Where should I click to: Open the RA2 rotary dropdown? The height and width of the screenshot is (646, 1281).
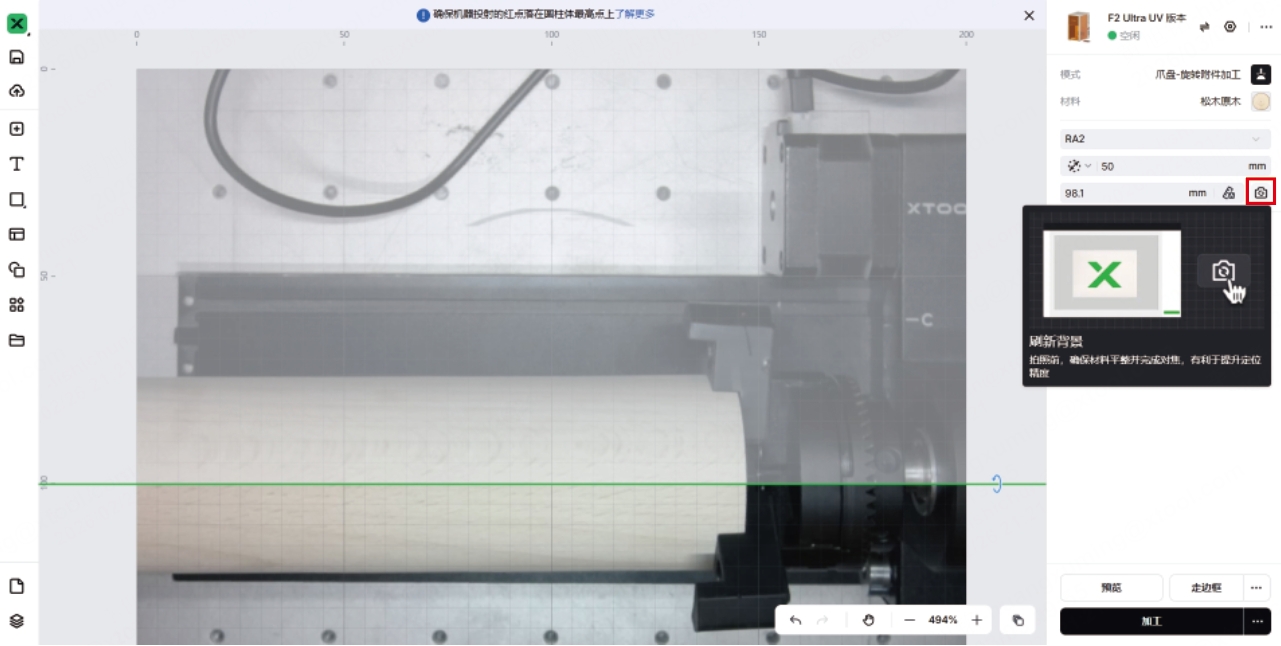click(x=1165, y=139)
